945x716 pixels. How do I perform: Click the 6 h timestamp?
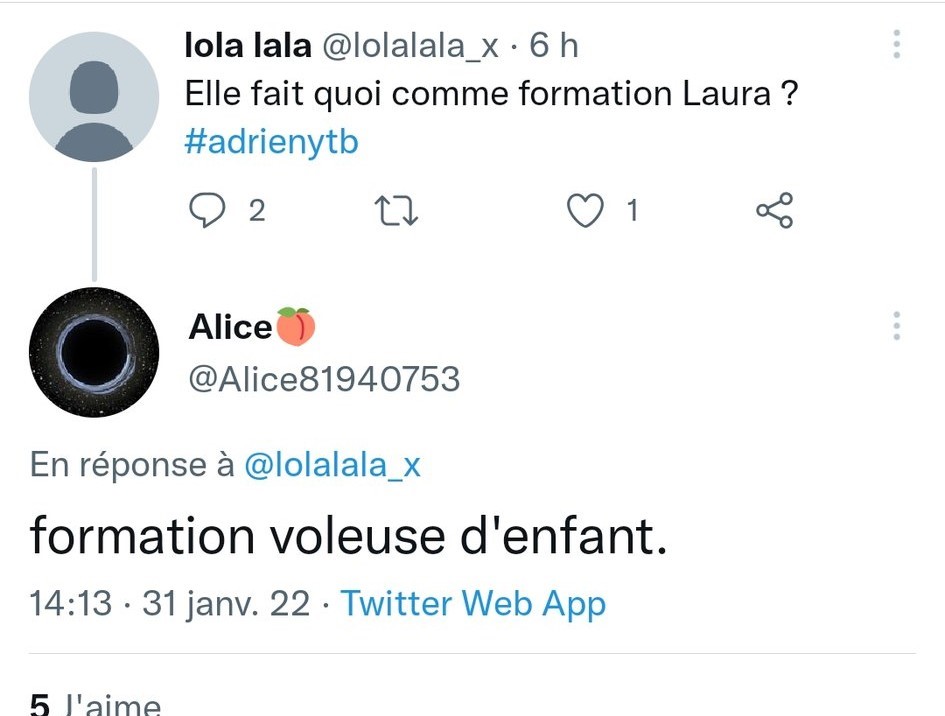point(554,46)
